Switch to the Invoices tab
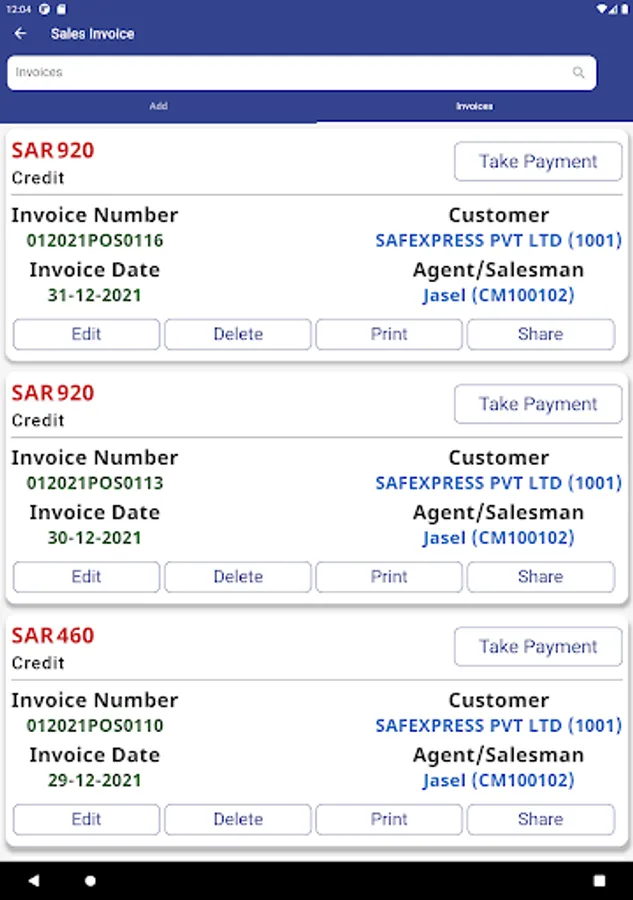The height and width of the screenshot is (900, 633). click(474, 106)
